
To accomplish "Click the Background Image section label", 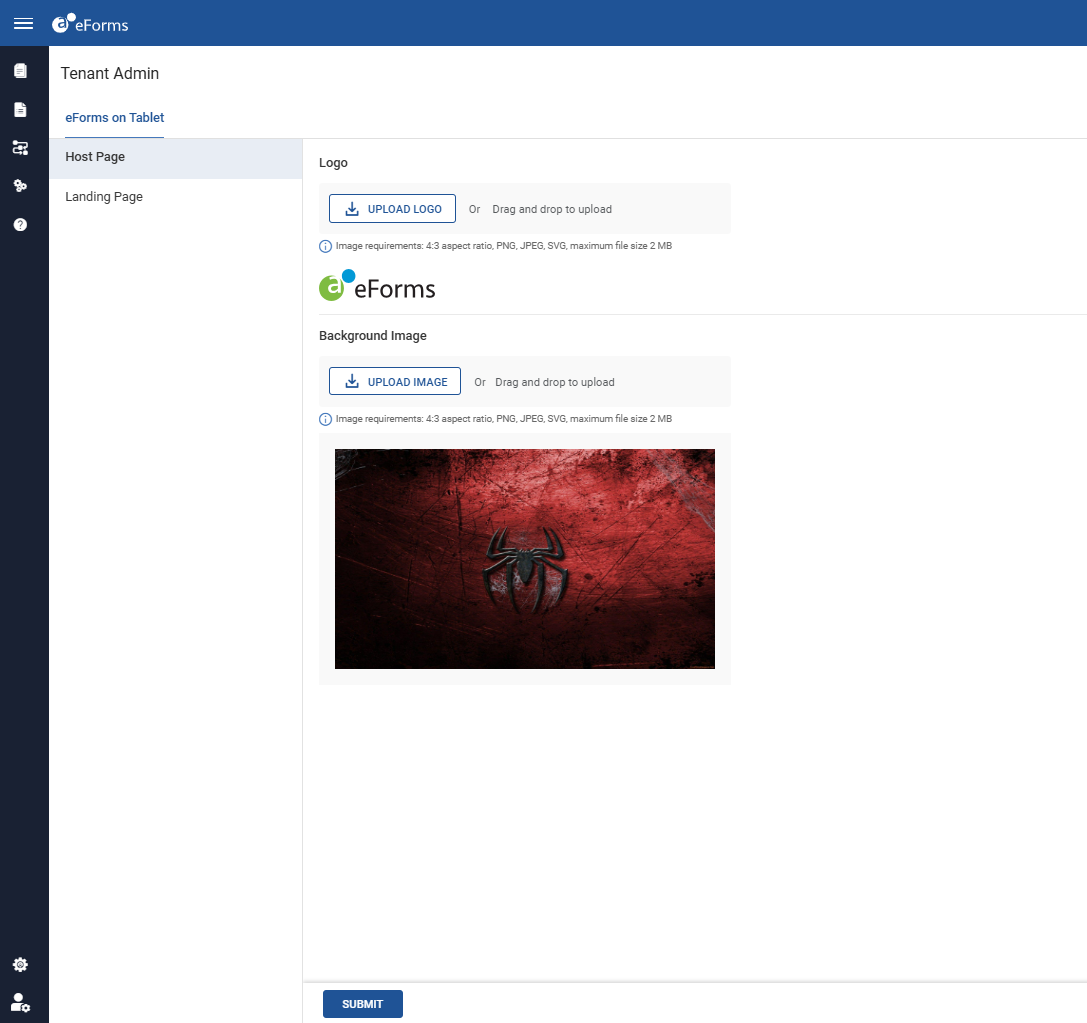I will pyautogui.click(x=373, y=336).
